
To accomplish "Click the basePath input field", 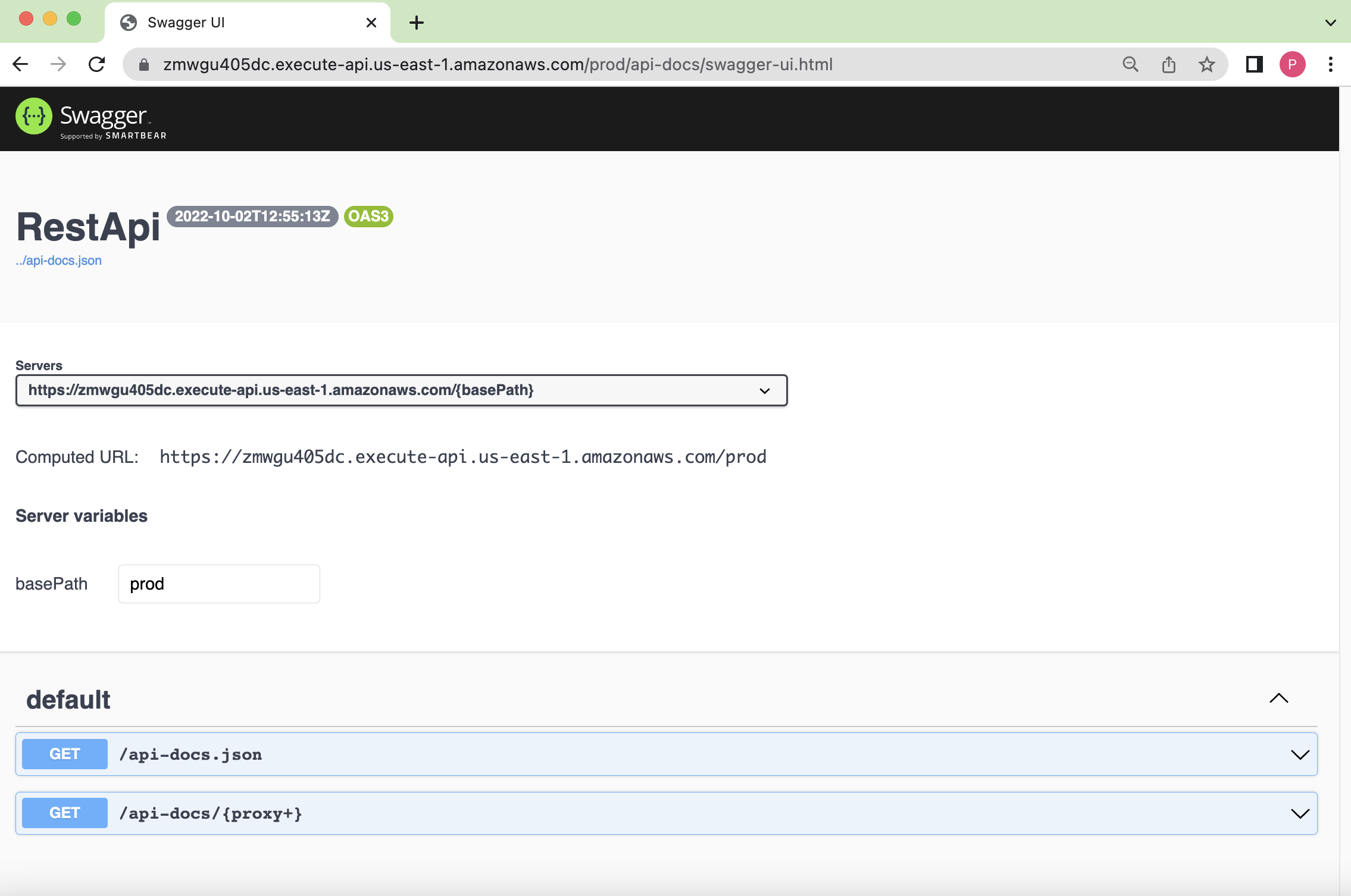I will pos(219,584).
